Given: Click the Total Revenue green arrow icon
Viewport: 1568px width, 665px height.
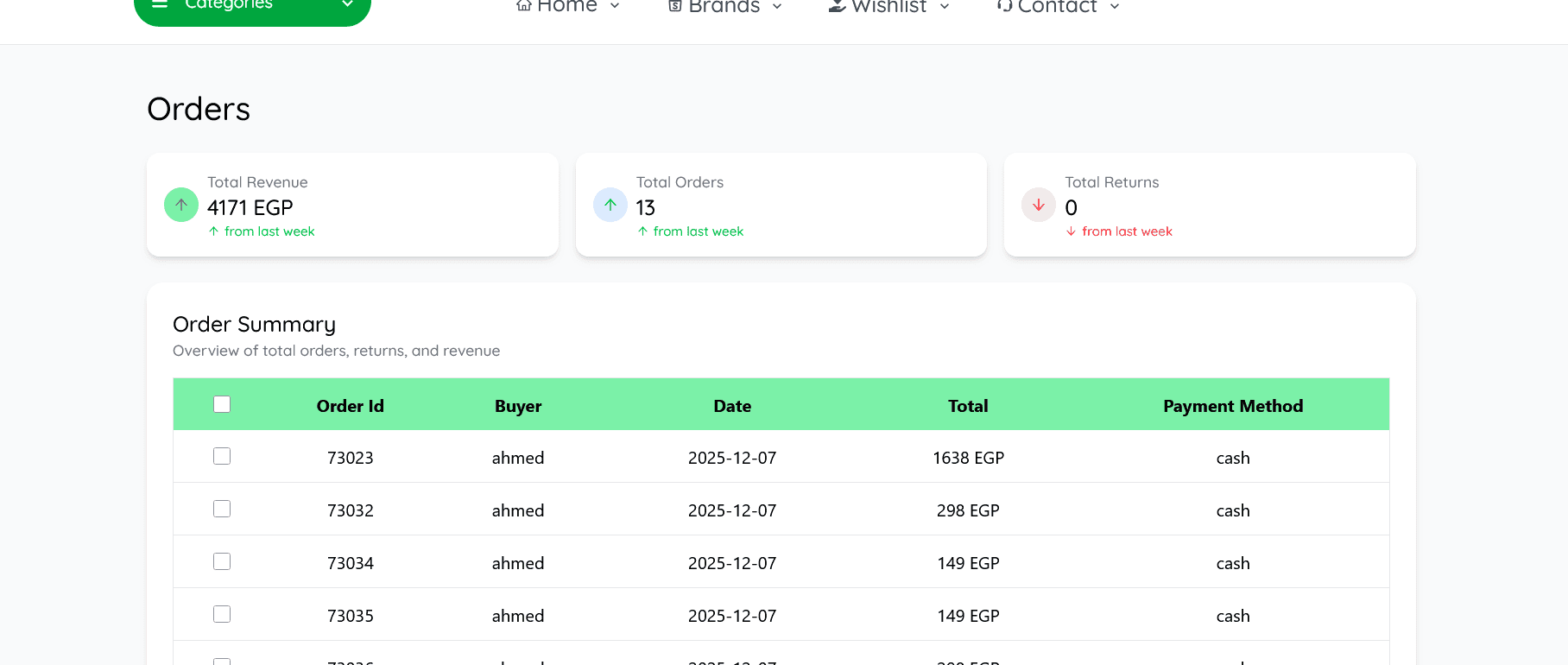Looking at the screenshot, I should pos(181,205).
